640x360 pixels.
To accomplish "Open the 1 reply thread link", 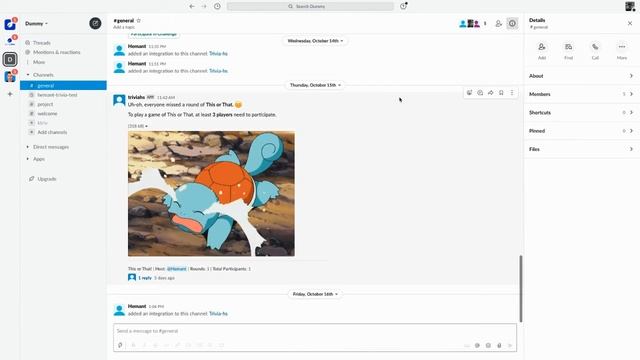I will tap(145, 278).
